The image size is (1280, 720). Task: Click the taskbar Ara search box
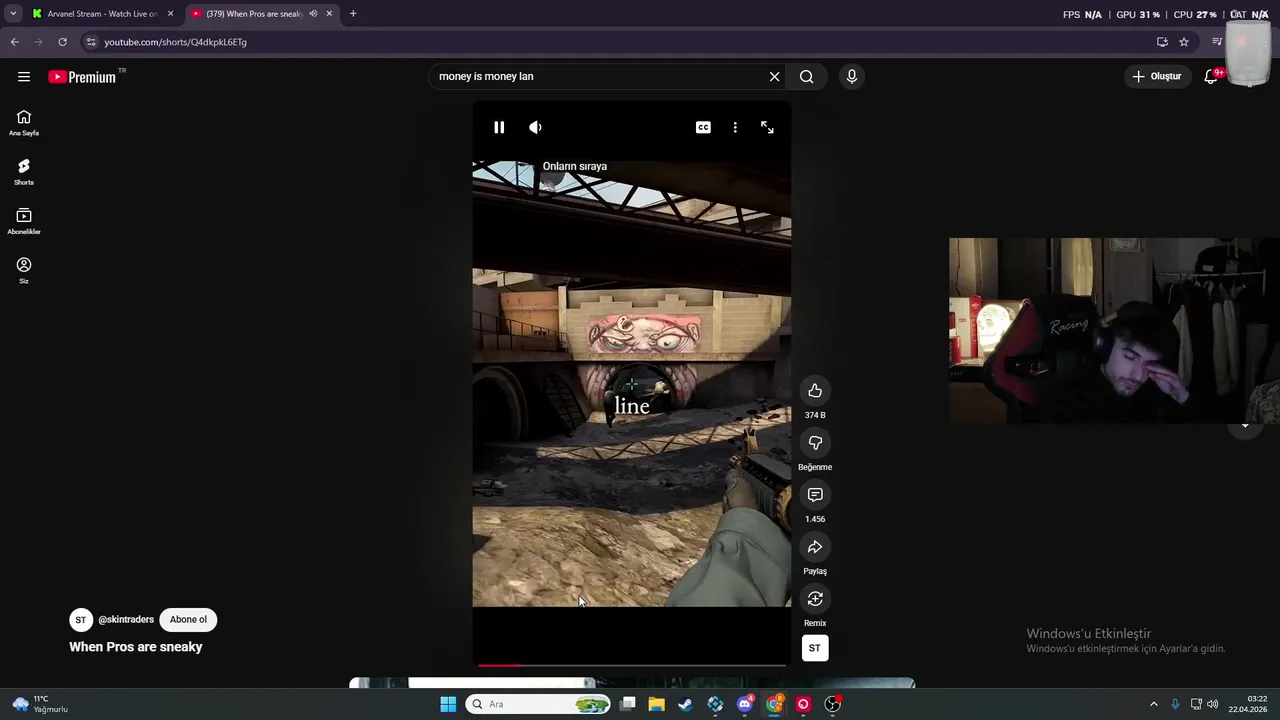click(x=540, y=704)
